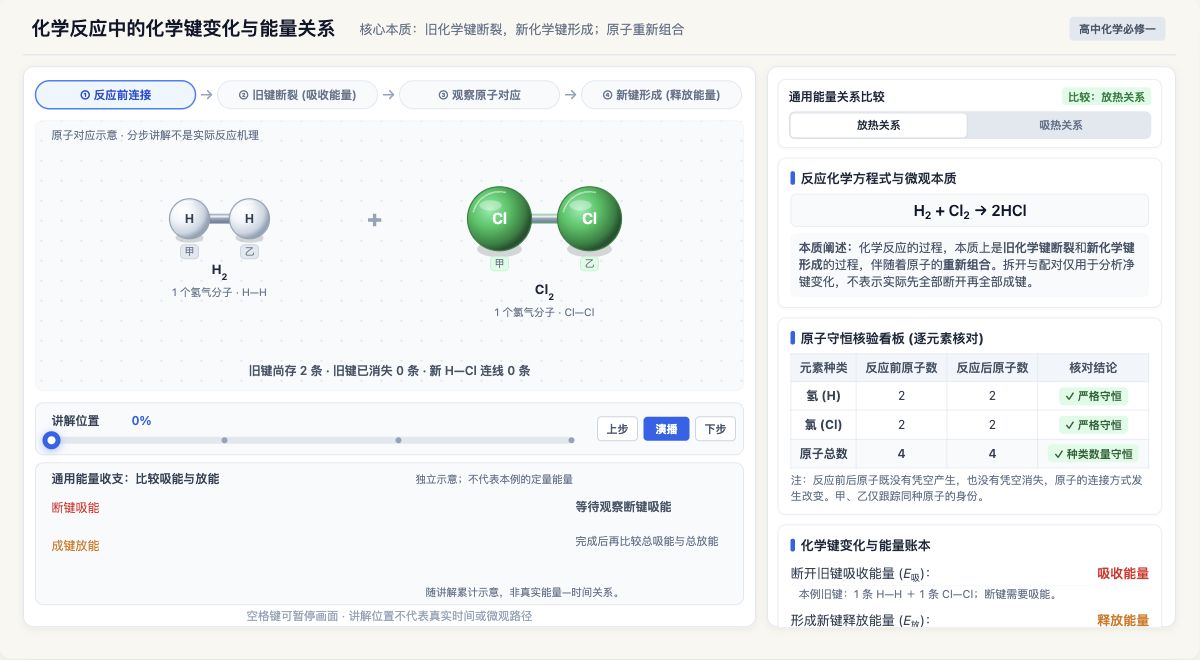Click the 元素种类 column header
1200x660 pixels.
tap(824, 368)
